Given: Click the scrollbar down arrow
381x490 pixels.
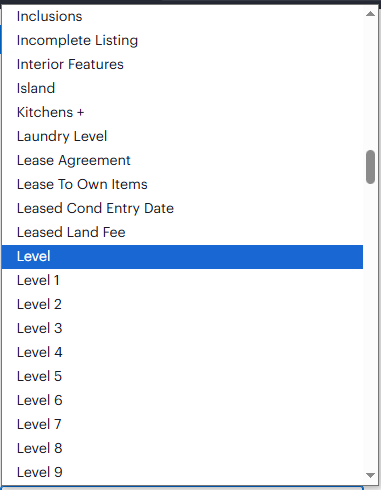Looking at the screenshot, I should [370, 475].
